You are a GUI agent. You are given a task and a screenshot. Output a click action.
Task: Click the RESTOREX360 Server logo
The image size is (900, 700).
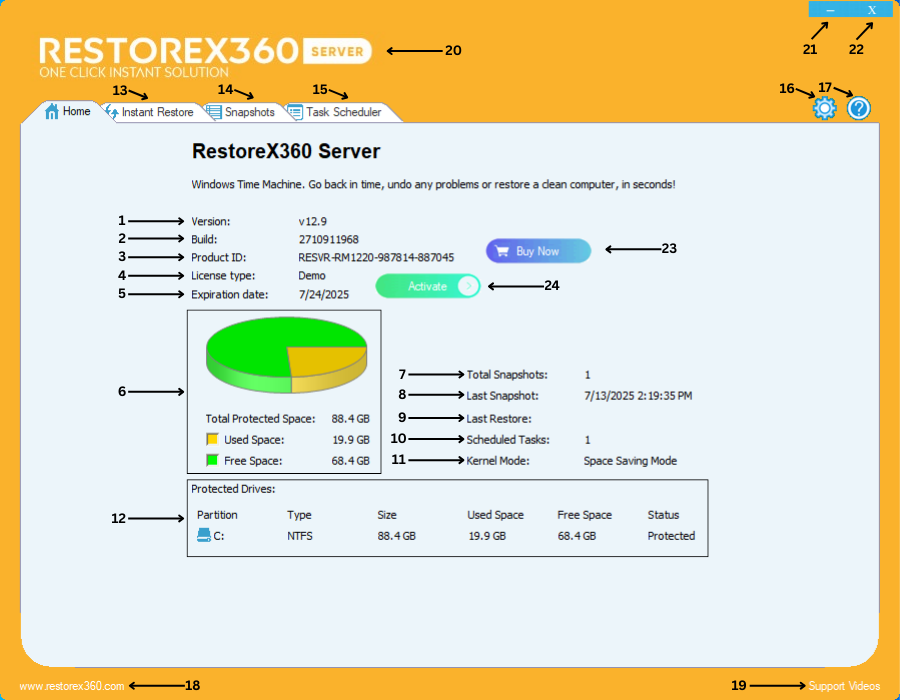205,56
